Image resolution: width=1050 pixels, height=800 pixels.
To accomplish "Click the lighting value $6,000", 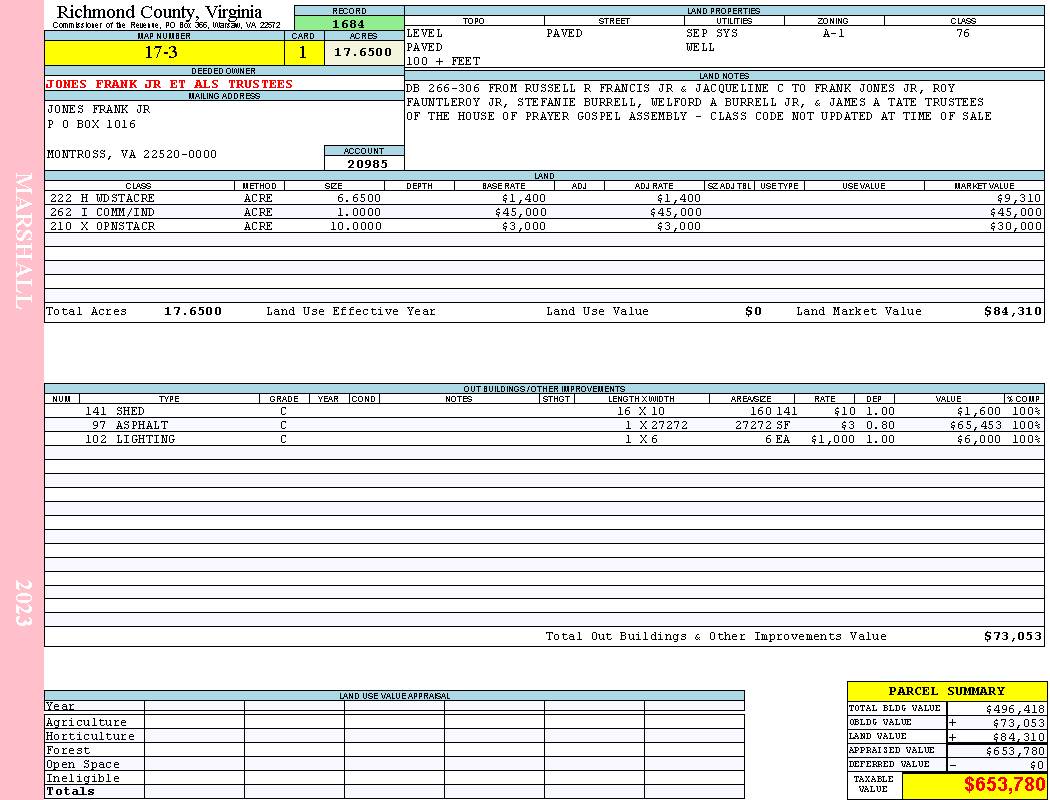I will [x=979, y=440].
